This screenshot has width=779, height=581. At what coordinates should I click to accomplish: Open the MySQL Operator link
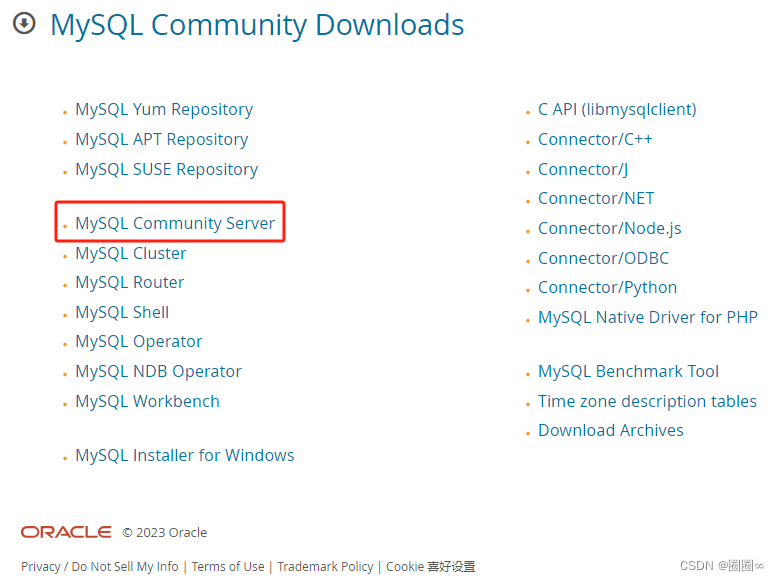click(139, 342)
